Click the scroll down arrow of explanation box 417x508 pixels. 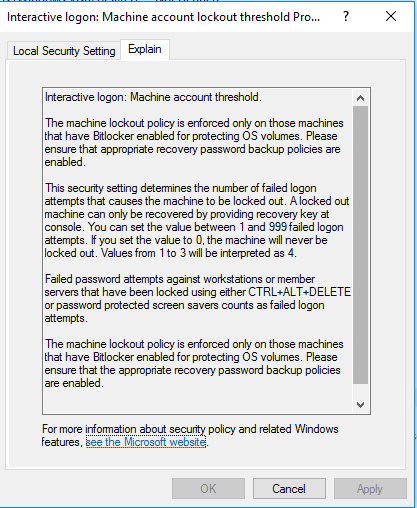pos(360,405)
